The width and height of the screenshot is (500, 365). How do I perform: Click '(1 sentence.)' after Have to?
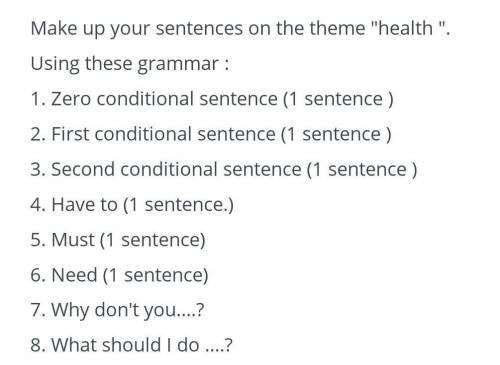tap(178, 205)
